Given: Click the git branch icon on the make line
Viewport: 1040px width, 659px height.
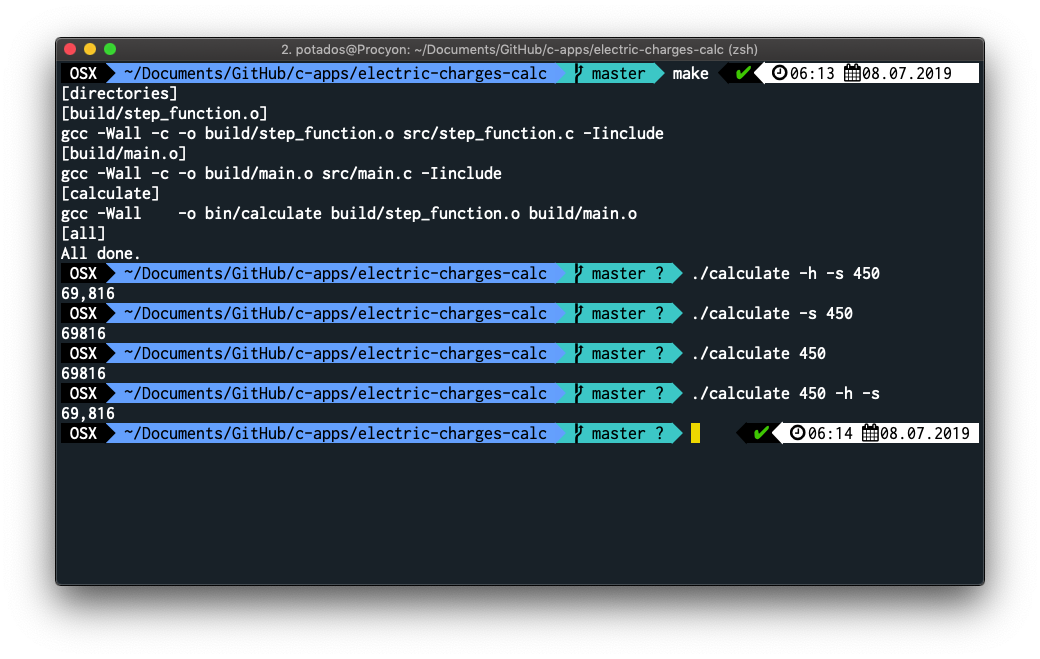Looking at the screenshot, I should coord(577,74).
